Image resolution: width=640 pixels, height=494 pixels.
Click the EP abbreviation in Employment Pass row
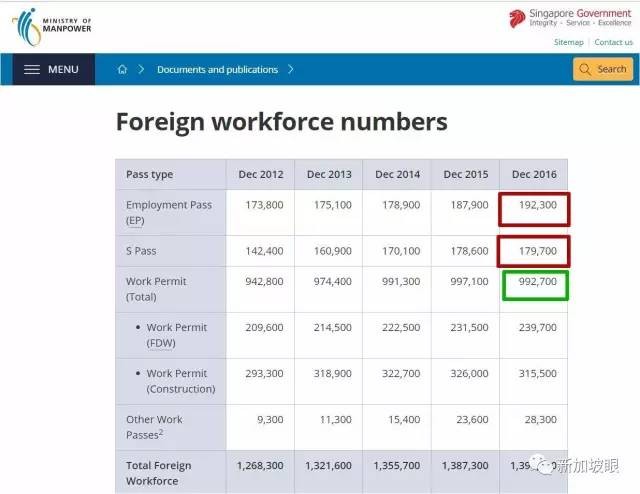tap(135, 220)
